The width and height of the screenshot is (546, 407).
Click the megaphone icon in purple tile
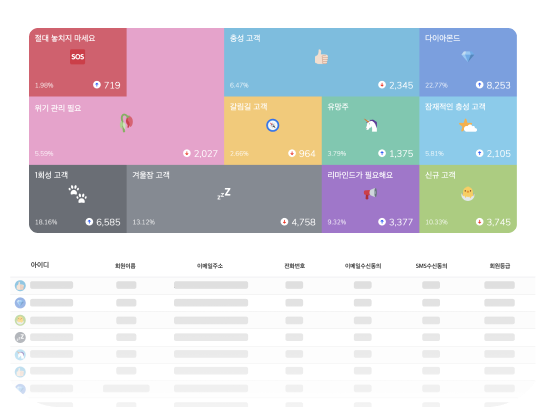pos(370,193)
